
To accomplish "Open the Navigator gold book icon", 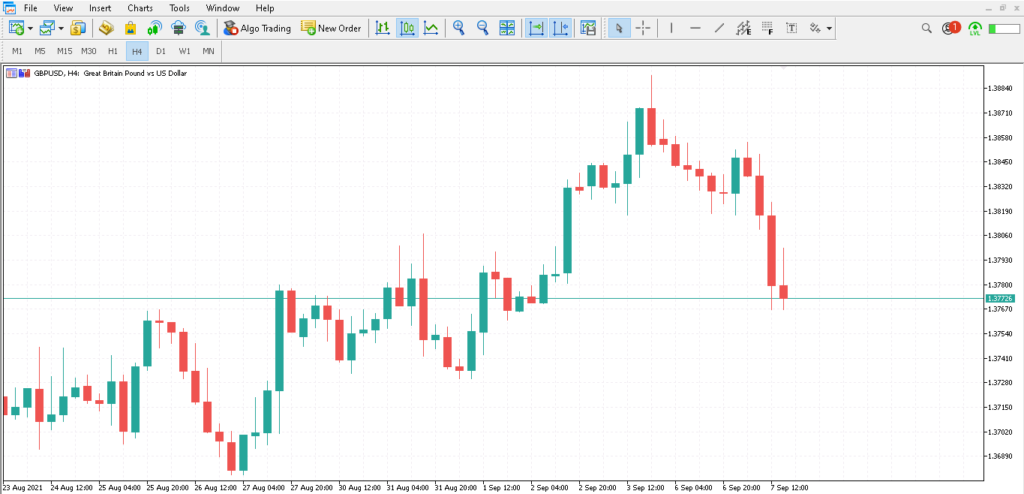I will [x=106, y=28].
